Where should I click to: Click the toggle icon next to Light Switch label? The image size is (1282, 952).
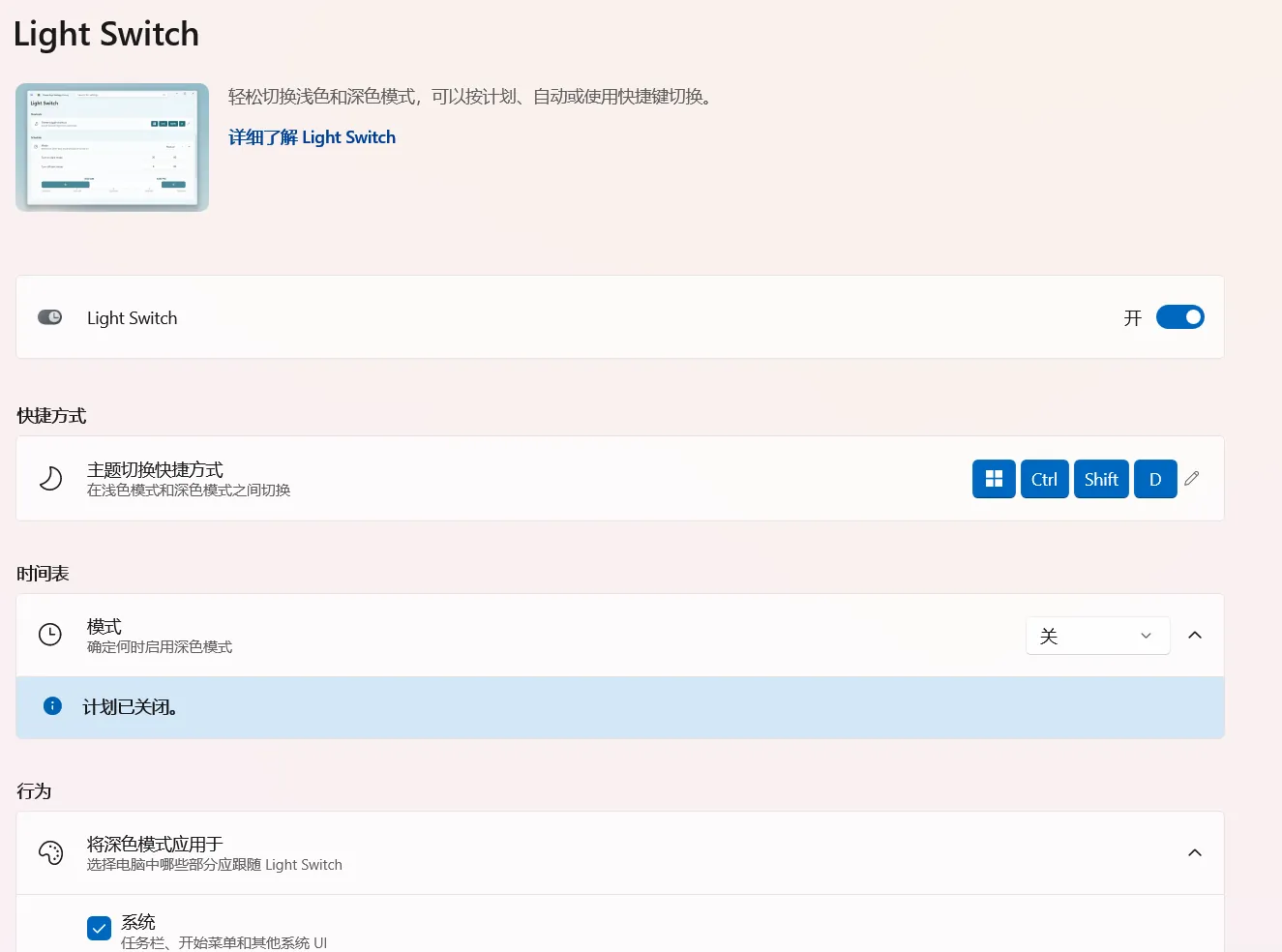coord(49,316)
